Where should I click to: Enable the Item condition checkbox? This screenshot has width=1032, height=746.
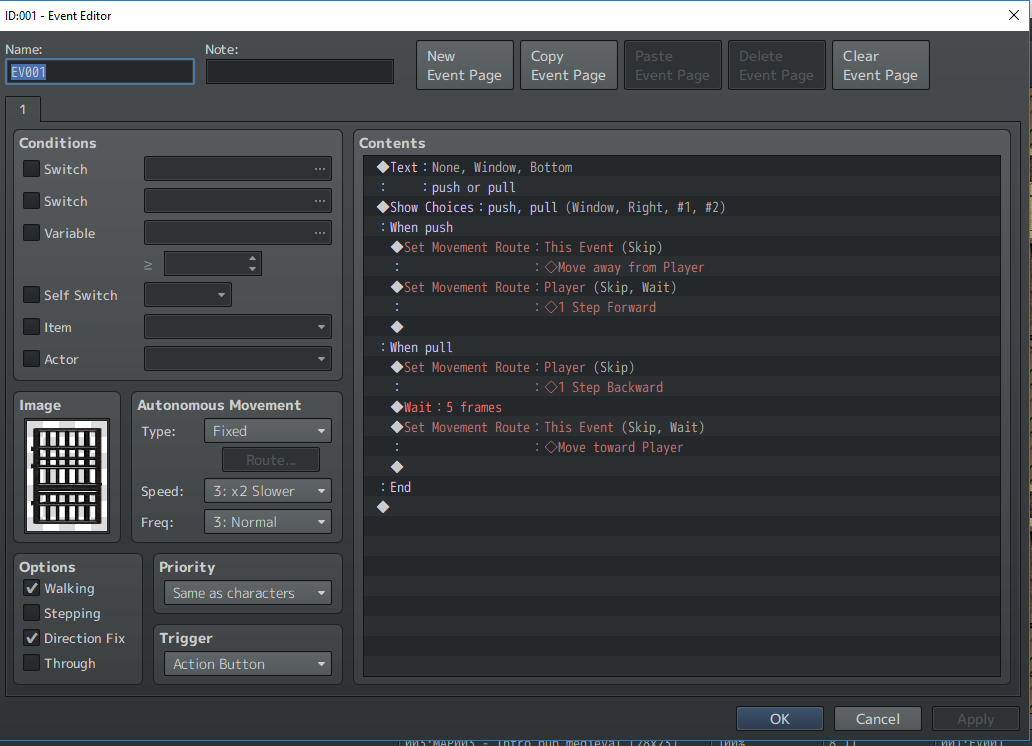31,327
